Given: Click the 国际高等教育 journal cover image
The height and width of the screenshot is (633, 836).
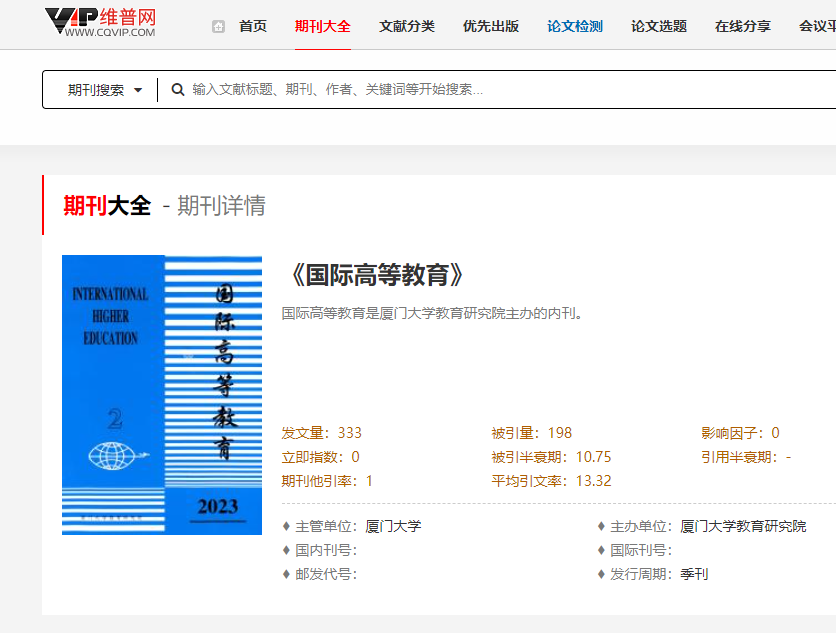Looking at the screenshot, I should 162,395.
